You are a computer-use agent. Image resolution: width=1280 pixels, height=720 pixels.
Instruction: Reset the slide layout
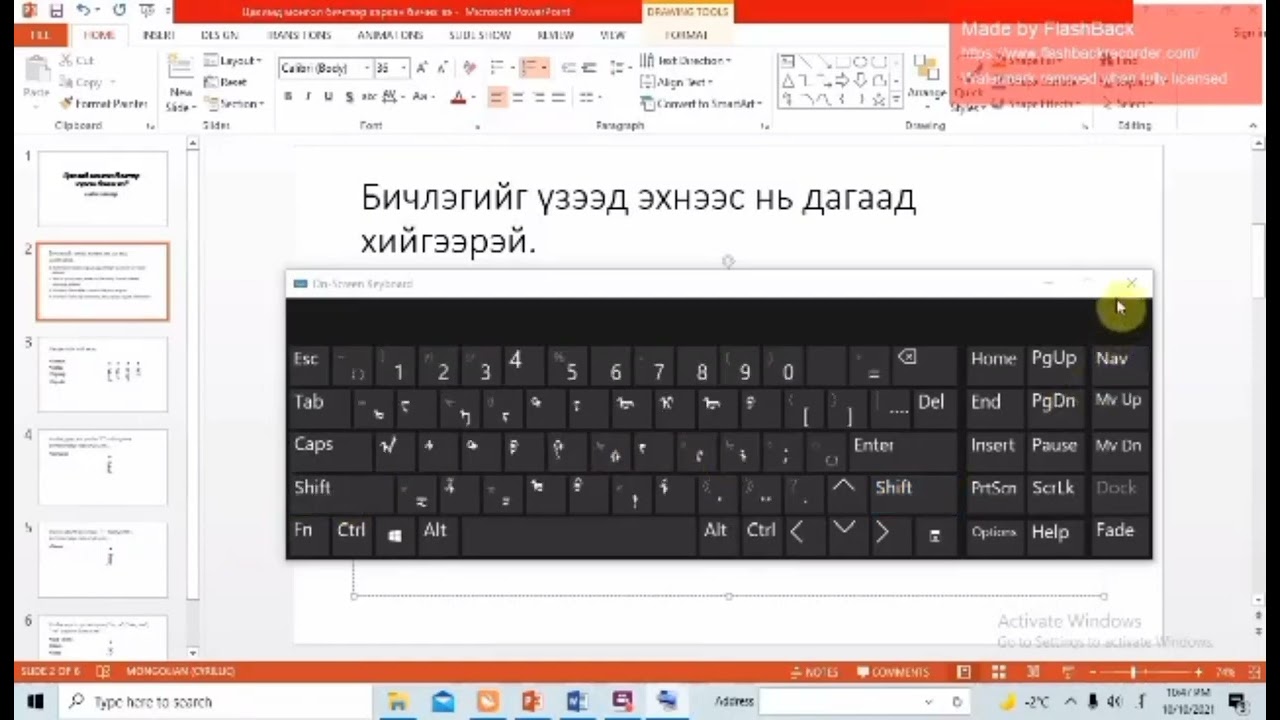[x=226, y=82]
